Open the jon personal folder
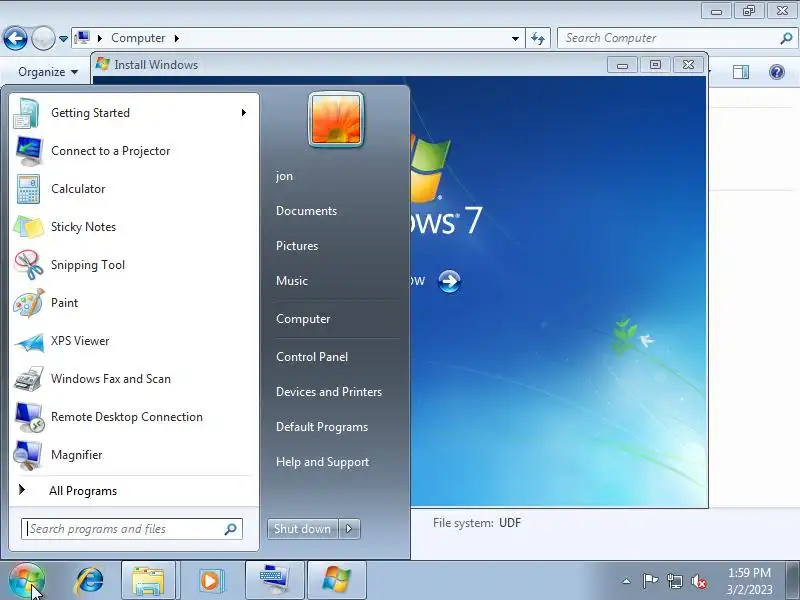The height and width of the screenshot is (600, 800). (x=284, y=176)
